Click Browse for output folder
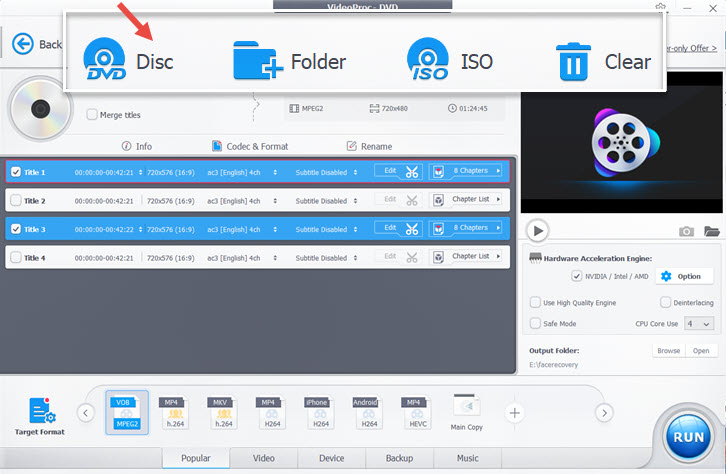 (x=669, y=351)
